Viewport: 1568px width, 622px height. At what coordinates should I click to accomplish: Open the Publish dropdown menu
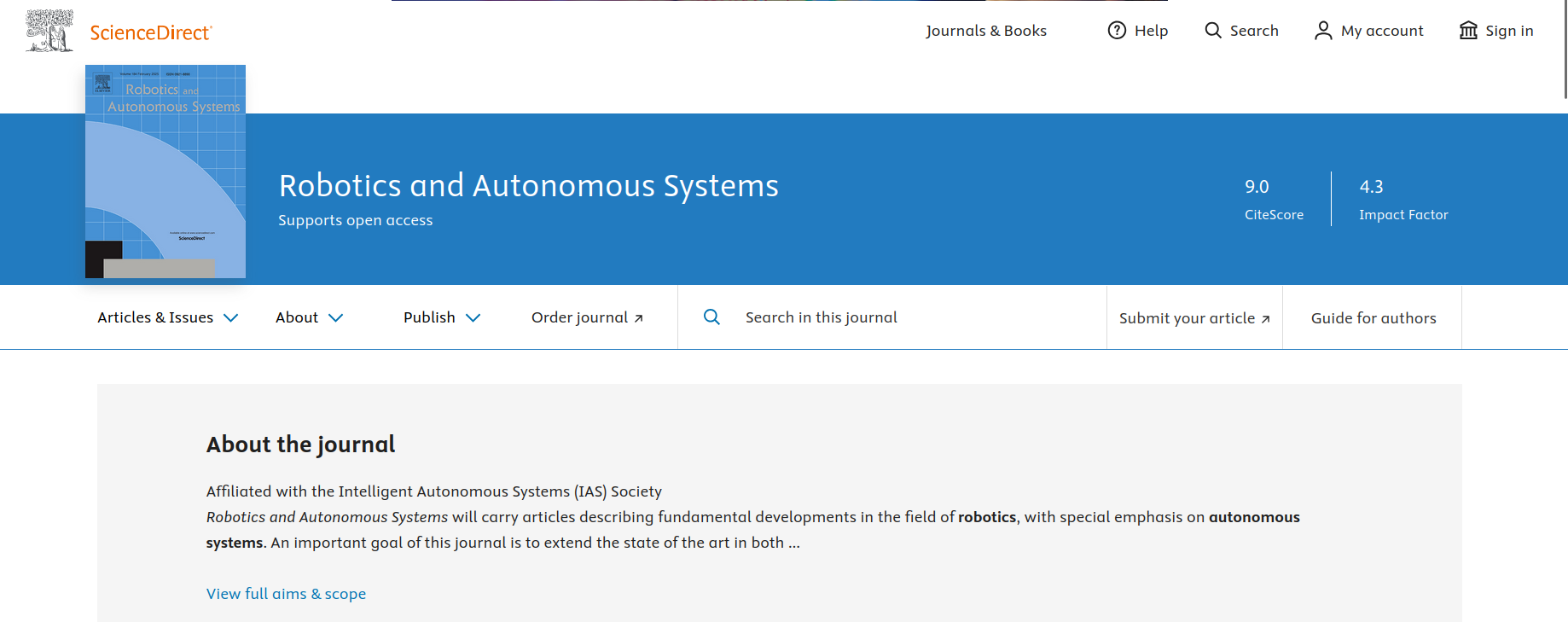pyautogui.click(x=442, y=317)
